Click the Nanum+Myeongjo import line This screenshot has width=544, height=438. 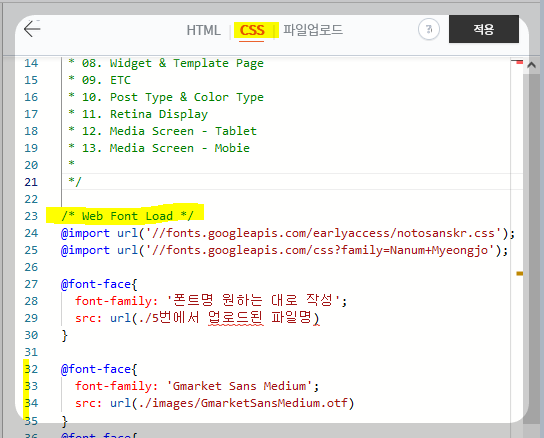(x=284, y=250)
